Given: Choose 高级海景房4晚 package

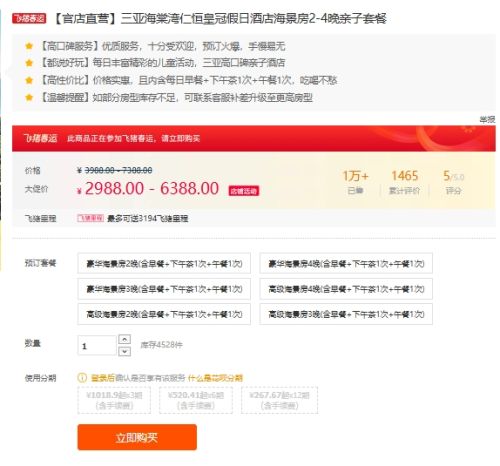Looking at the screenshot, I should coord(346,289).
